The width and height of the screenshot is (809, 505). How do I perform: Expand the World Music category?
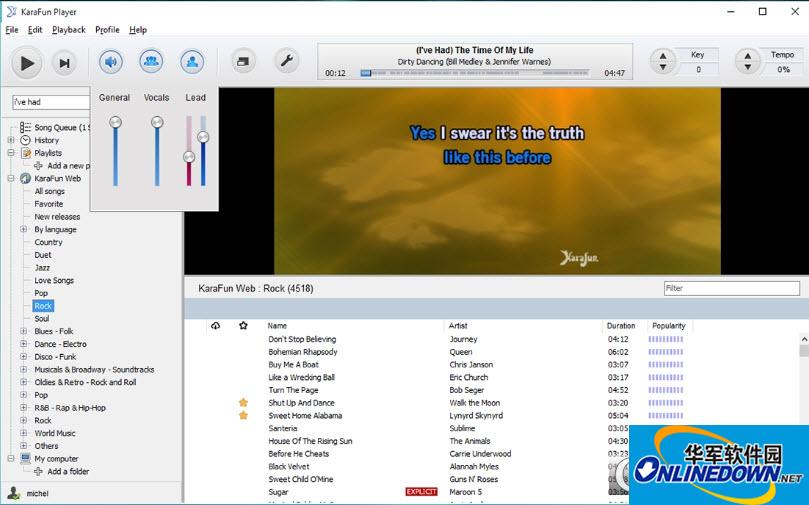click(24, 433)
